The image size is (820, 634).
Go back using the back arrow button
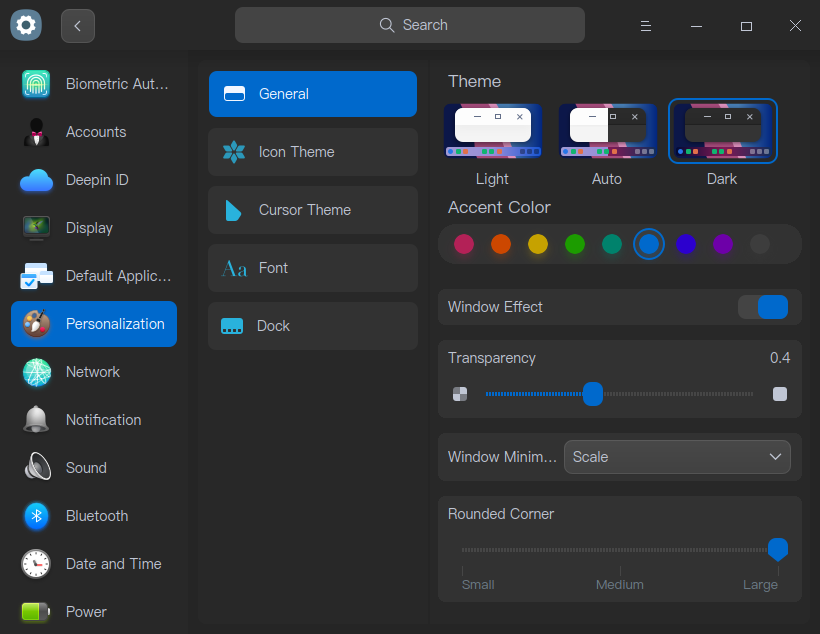[77, 25]
